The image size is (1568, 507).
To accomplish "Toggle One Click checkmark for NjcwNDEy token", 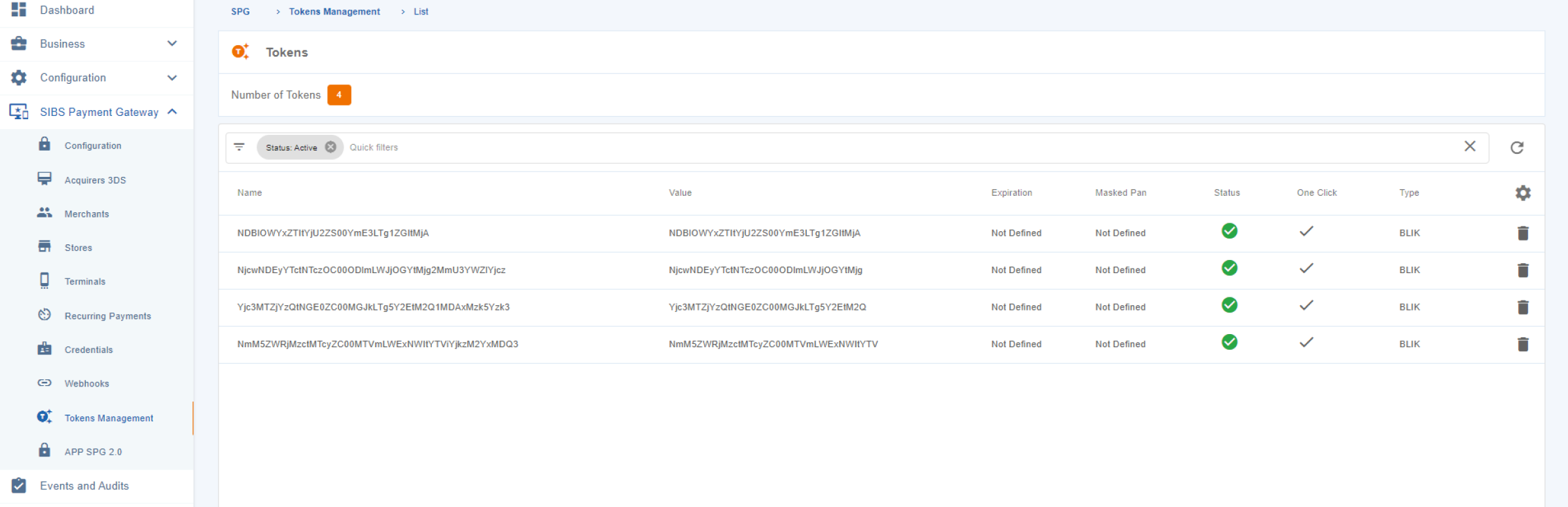I will click(x=1306, y=269).
